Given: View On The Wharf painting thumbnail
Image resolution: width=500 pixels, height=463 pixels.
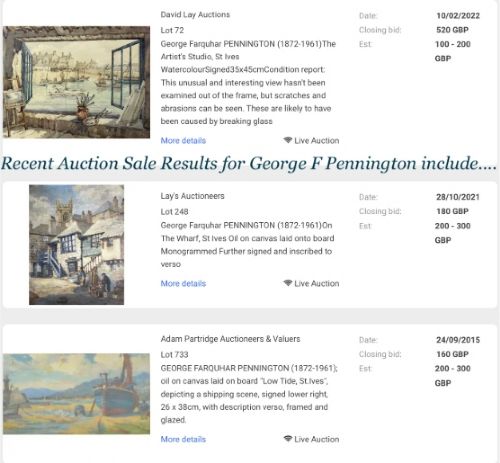Looking at the screenshot, I should [x=76, y=245].
